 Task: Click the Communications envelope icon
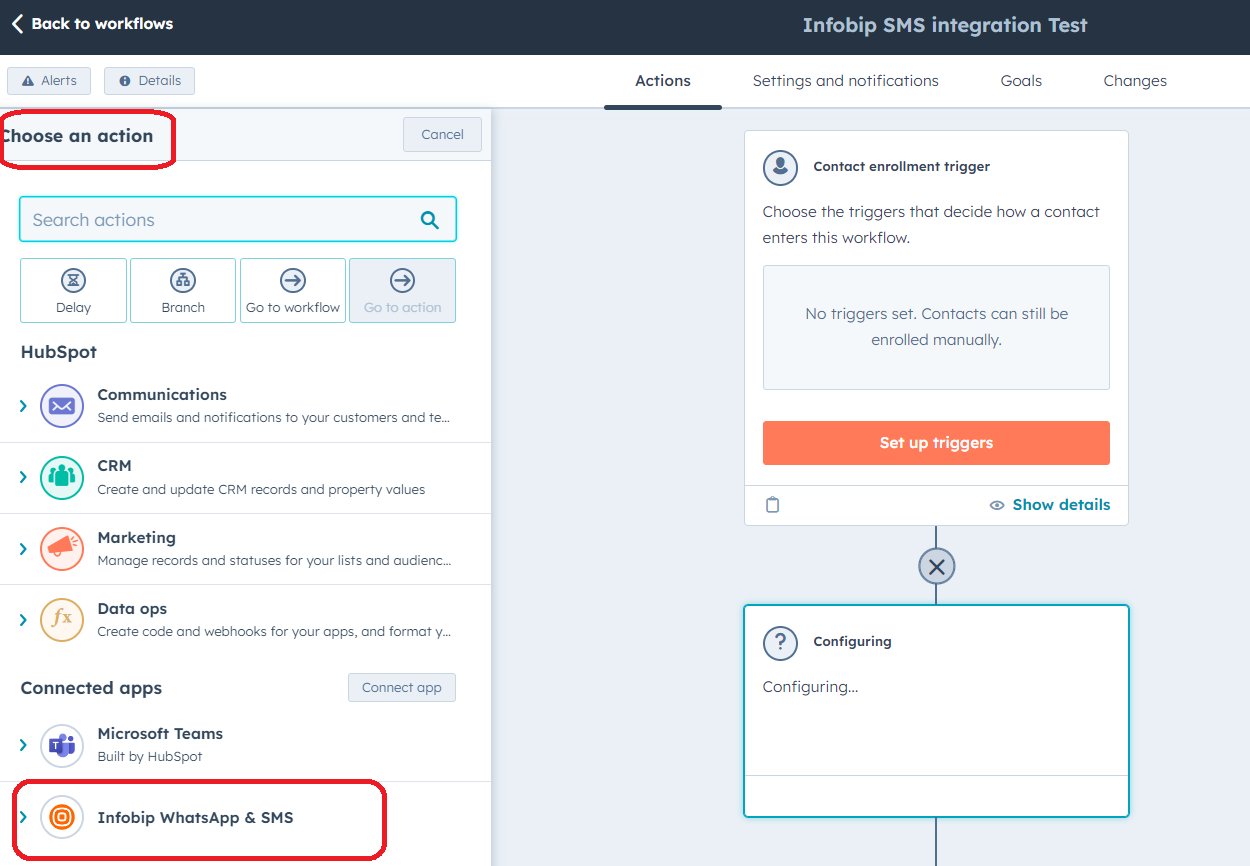(62, 406)
